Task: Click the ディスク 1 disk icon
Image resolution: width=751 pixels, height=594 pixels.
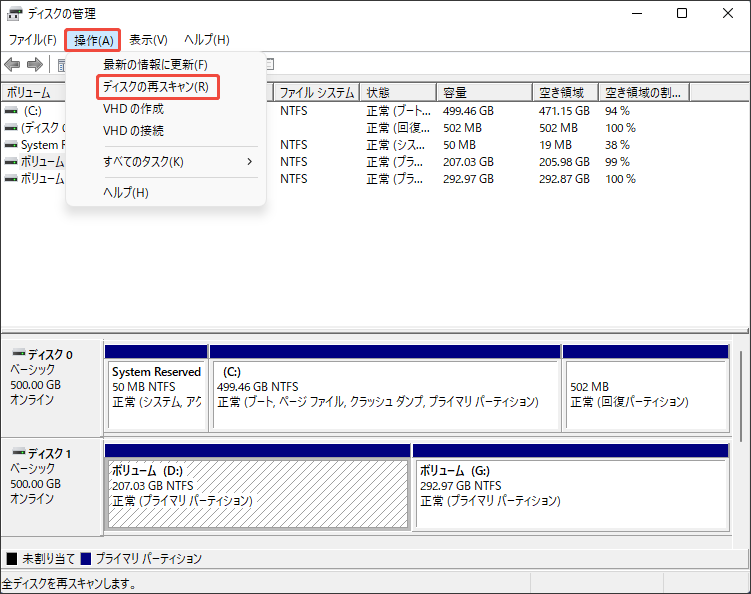Action: click(19, 452)
